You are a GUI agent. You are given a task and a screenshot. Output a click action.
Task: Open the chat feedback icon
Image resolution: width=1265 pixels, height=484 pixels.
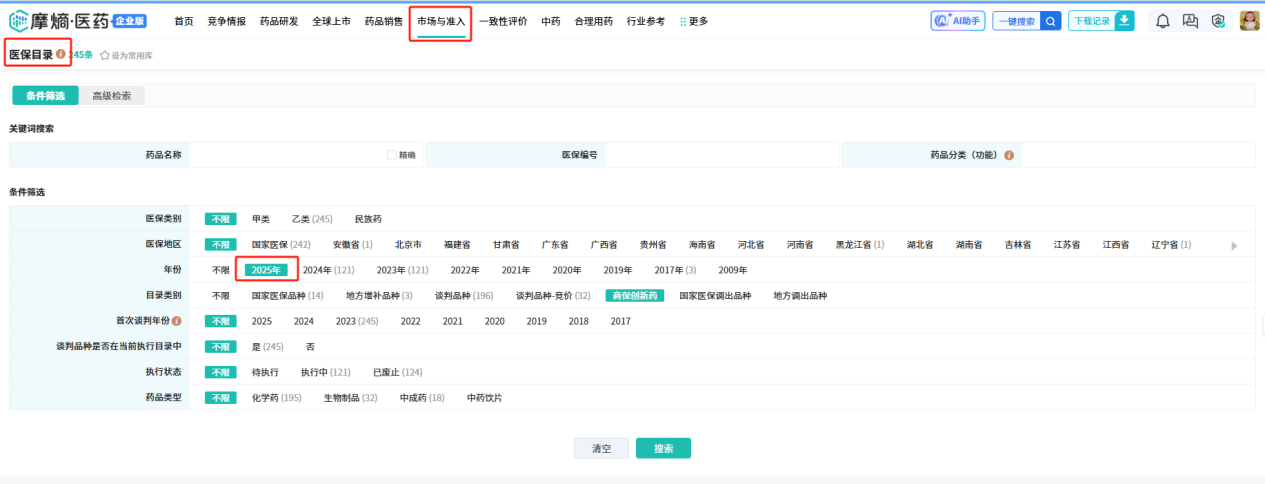pos(1190,21)
